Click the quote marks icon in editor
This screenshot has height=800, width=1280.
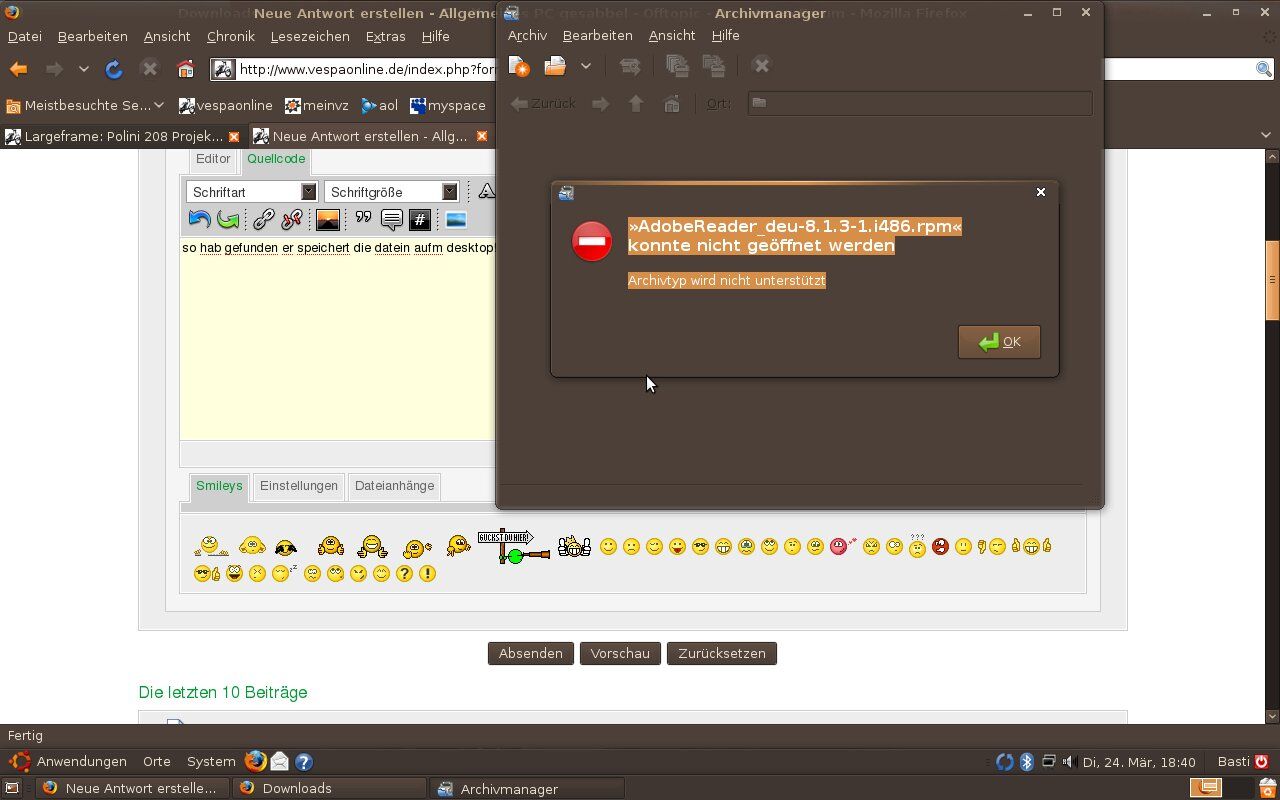[363, 219]
